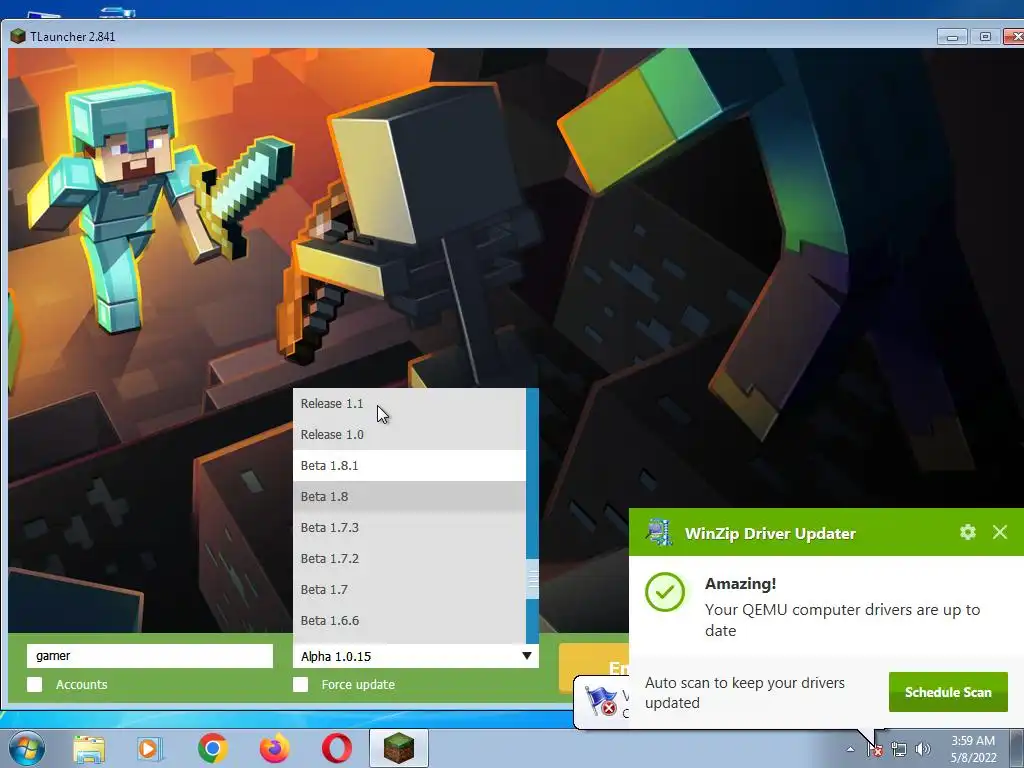This screenshot has height=768, width=1024.
Task: Choose Beta 1.8.1 in the version list
Action: [409, 466]
